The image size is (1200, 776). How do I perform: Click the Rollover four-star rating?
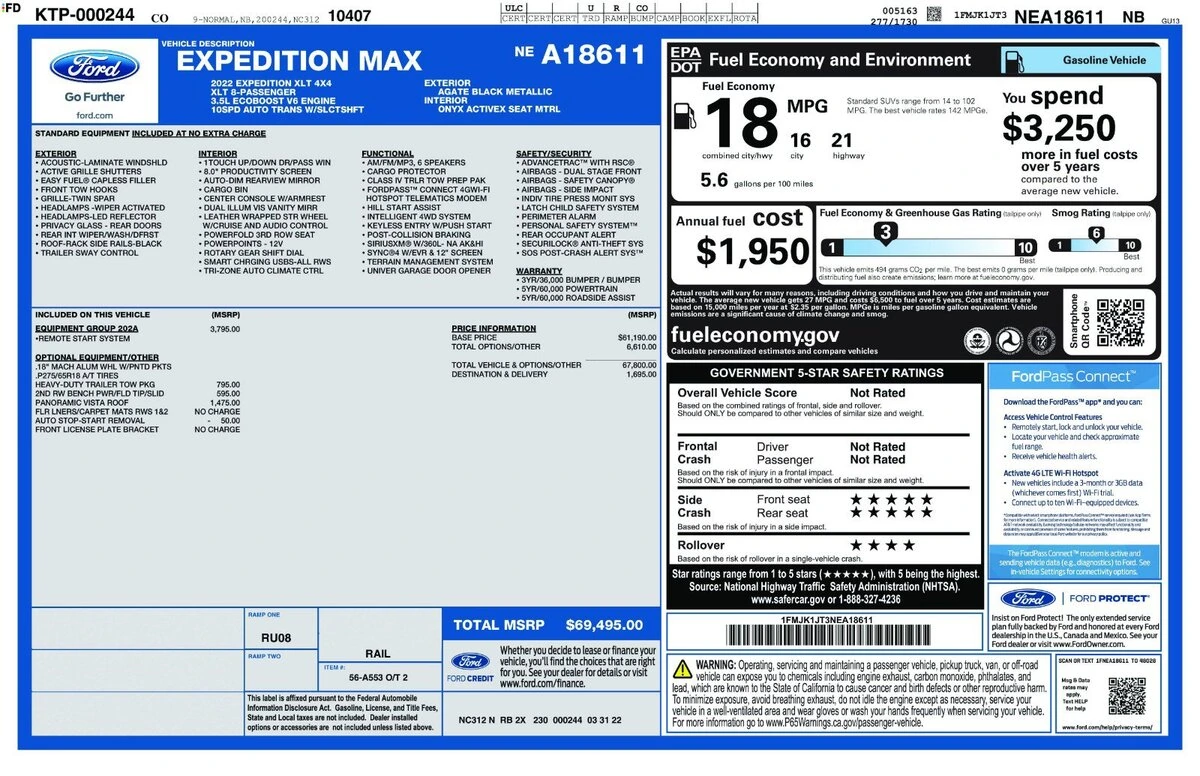pos(881,545)
